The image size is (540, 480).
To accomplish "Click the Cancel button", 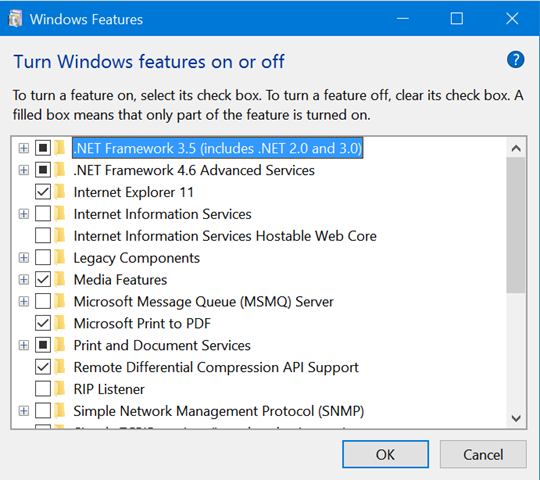I will coord(483,454).
